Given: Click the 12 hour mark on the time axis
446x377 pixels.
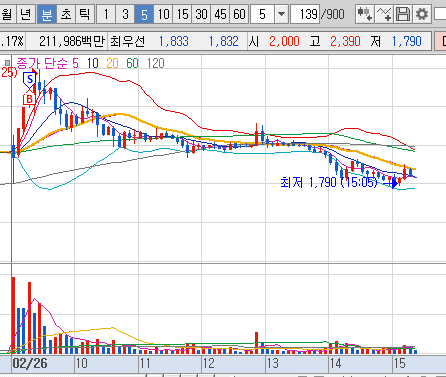Looking at the screenshot, I should pos(209,363).
